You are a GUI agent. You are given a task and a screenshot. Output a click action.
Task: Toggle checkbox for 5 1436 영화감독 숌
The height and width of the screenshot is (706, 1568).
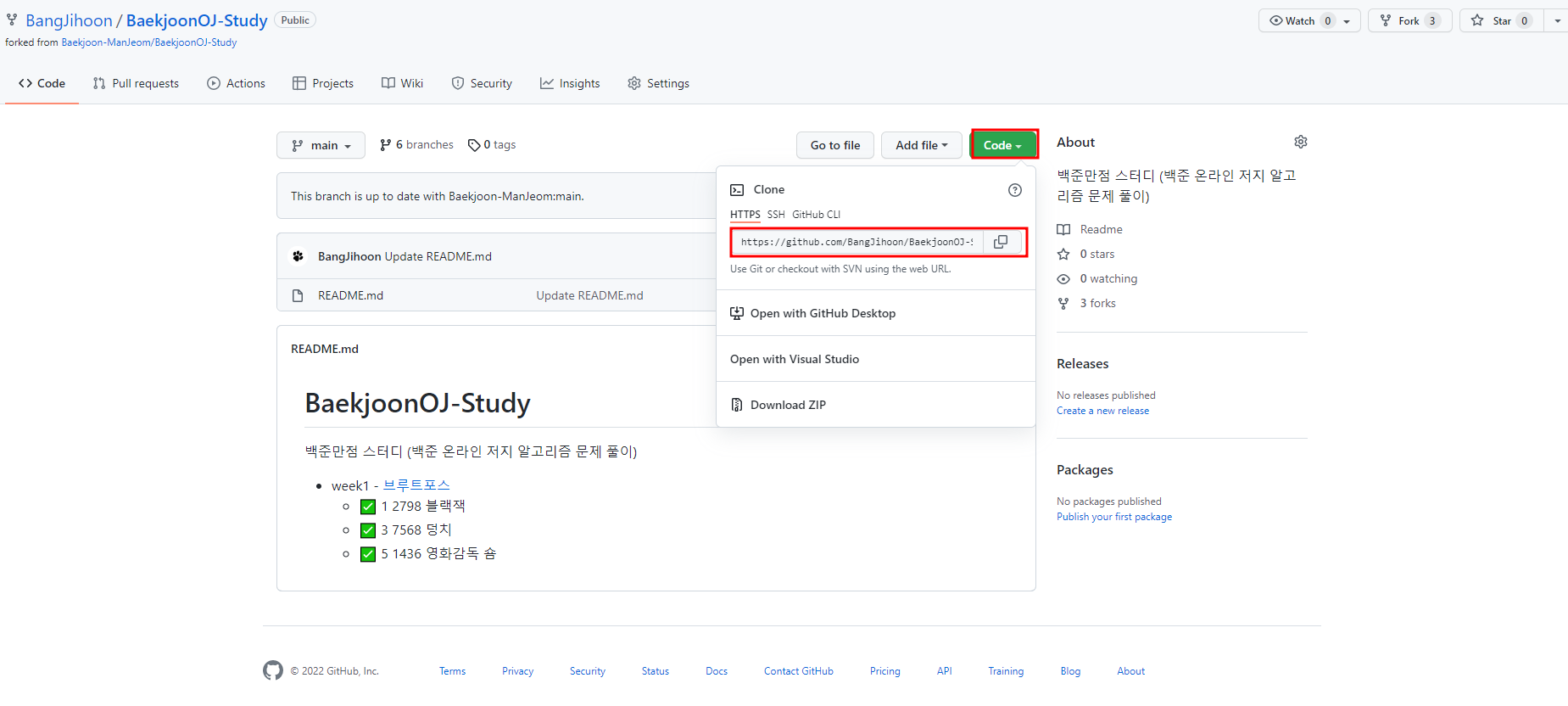(x=368, y=554)
